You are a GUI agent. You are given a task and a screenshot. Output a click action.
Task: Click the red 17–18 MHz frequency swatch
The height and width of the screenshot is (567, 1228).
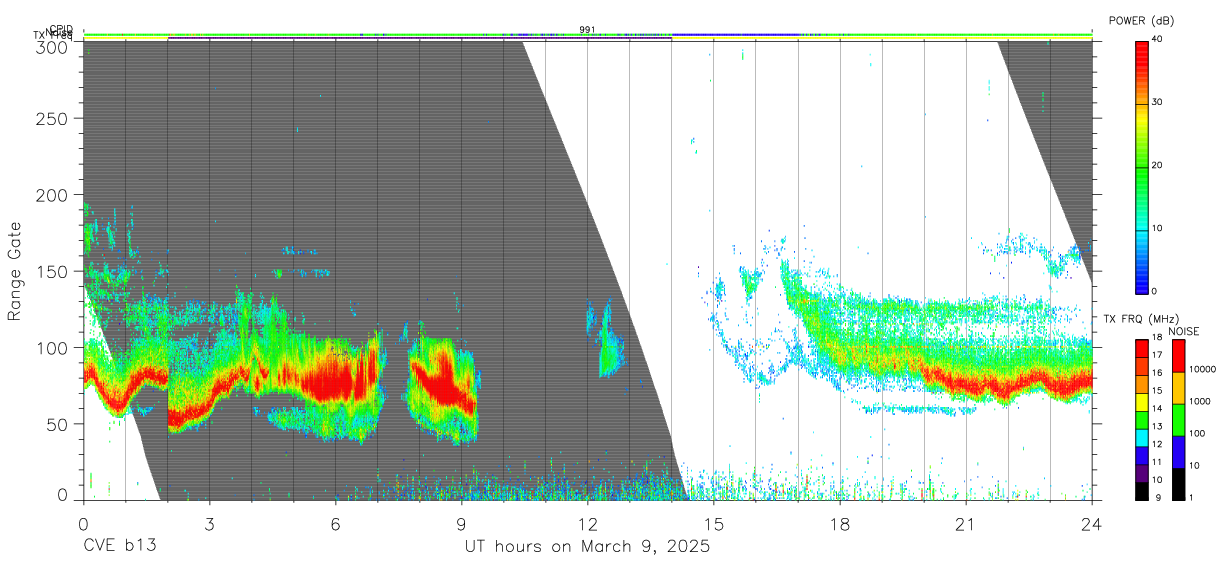(1141, 348)
